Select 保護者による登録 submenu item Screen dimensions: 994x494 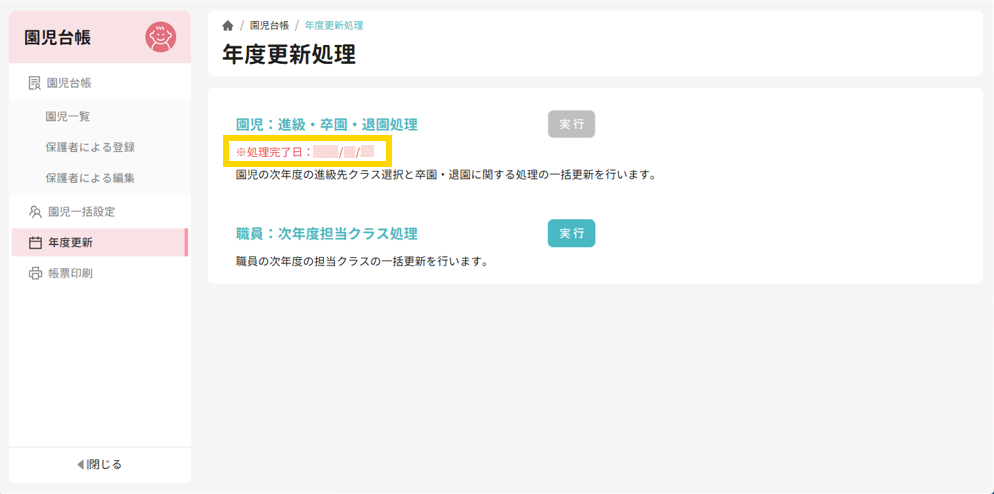(90, 147)
